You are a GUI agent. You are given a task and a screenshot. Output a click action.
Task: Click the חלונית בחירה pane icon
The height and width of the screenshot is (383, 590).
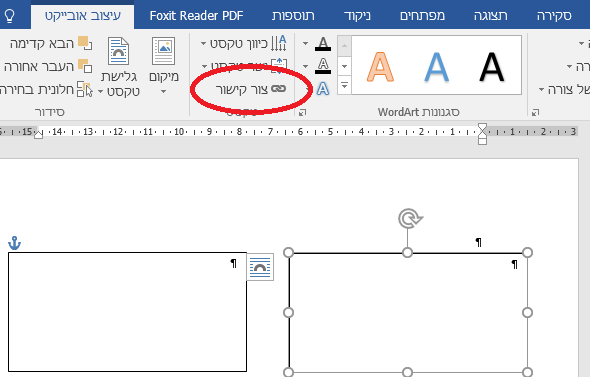click(x=85, y=89)
